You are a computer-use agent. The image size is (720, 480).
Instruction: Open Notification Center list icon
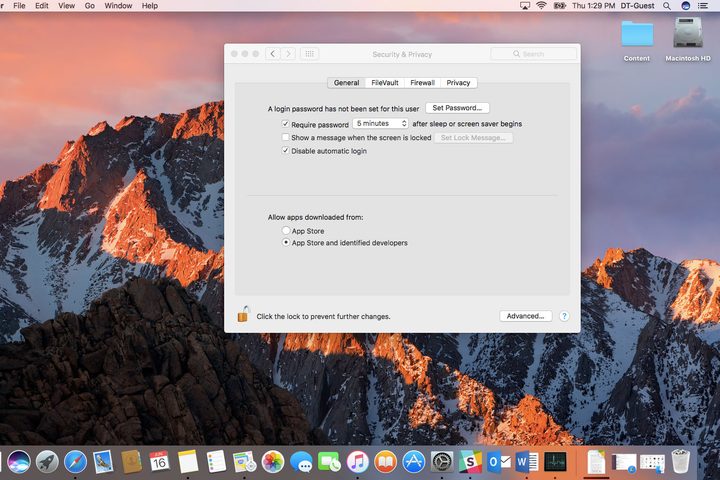703,6
